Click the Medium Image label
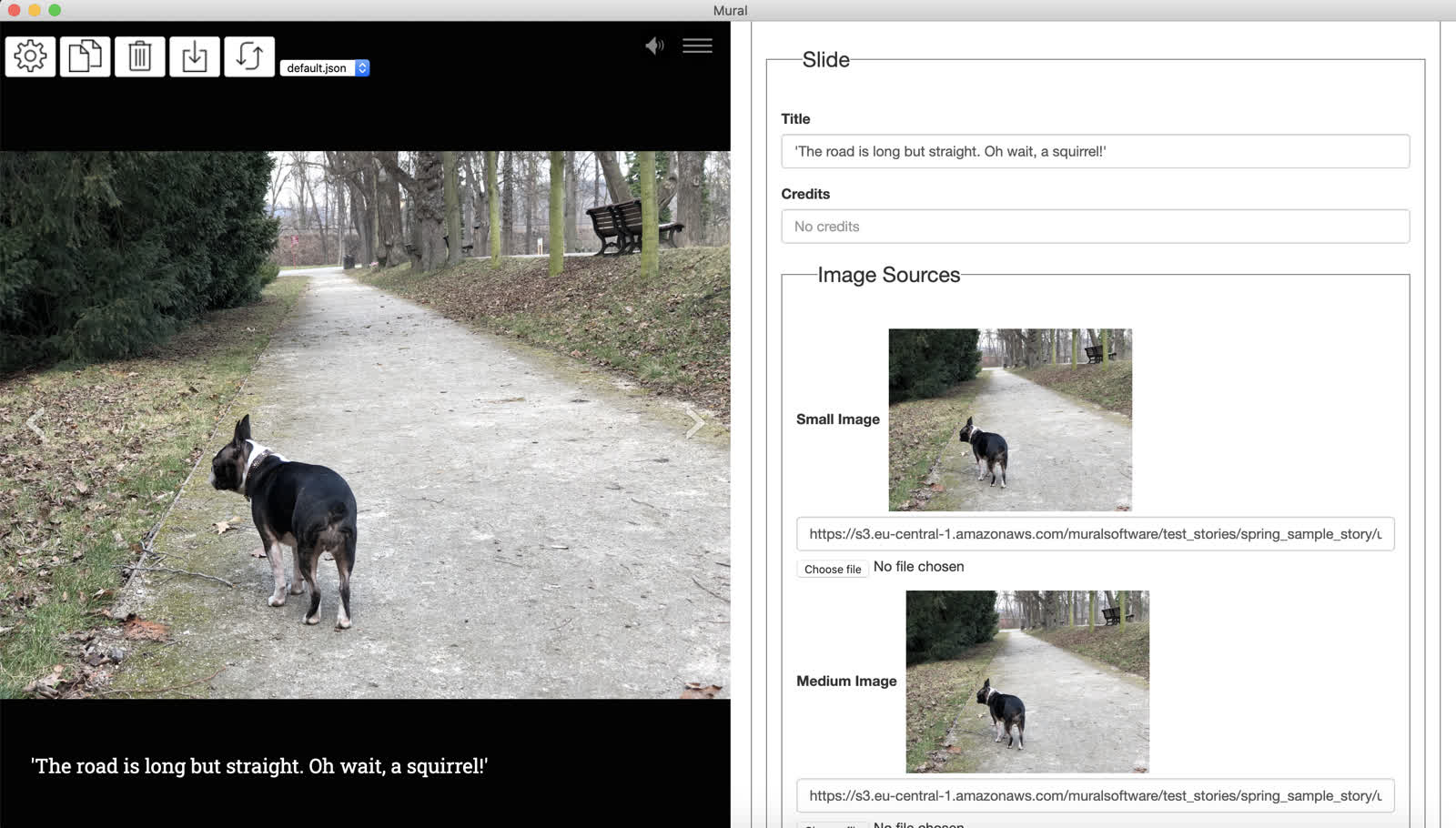This screenshot has height=828, width=1456. [846, 682]
